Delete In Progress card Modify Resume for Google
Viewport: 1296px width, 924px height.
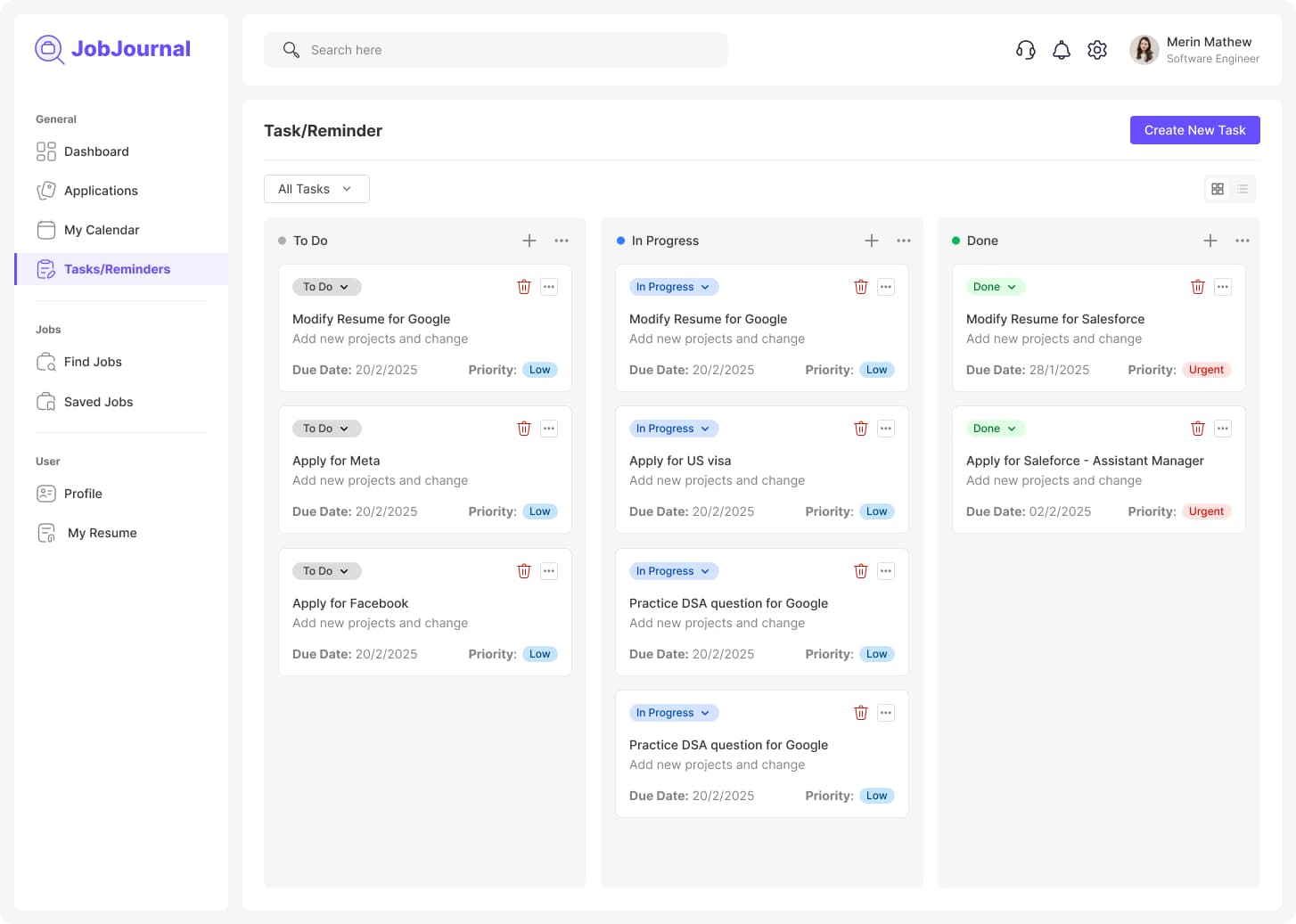(x=861, y=287)
